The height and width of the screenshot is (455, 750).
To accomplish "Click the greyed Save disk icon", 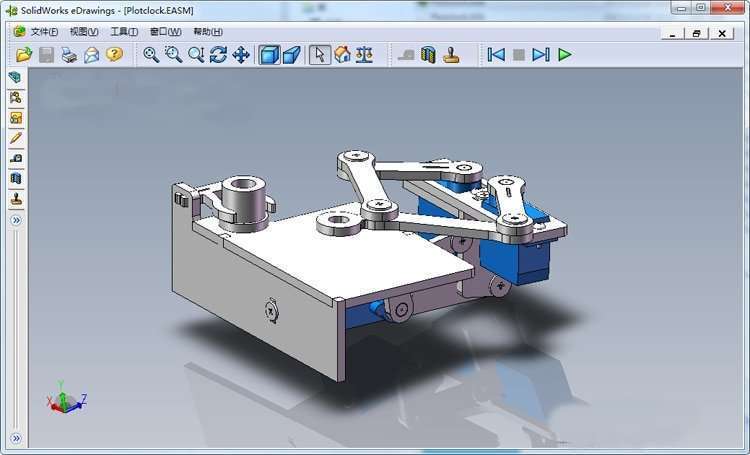I will [x=46, y=55].
